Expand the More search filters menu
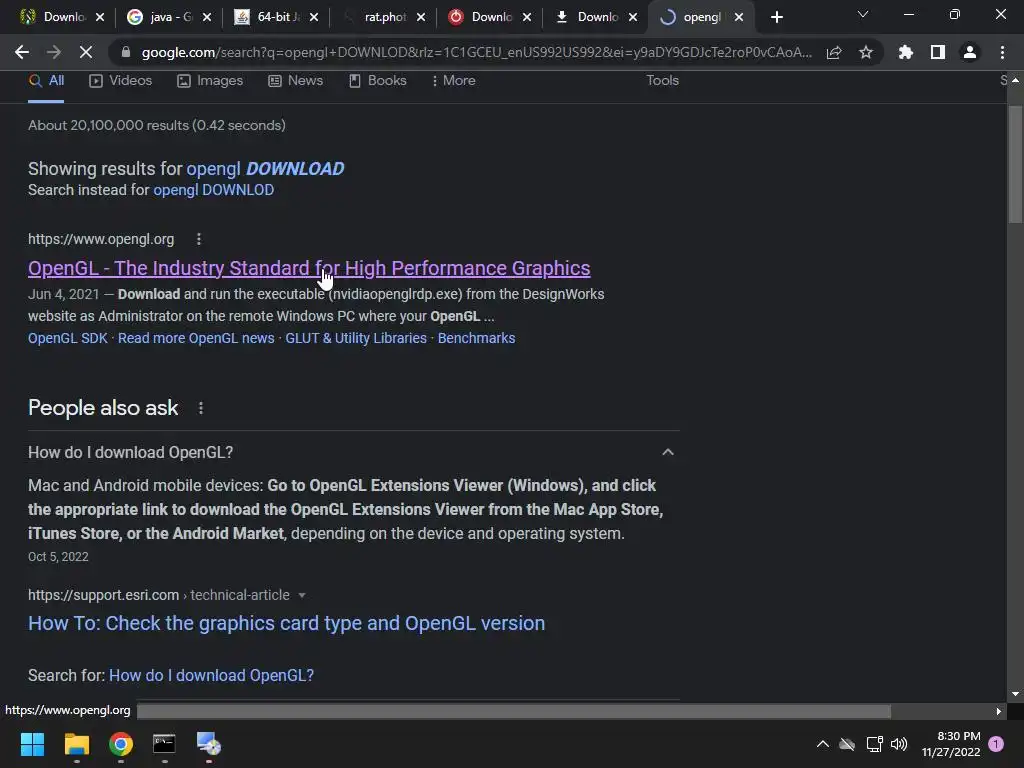 pos(453,81)
